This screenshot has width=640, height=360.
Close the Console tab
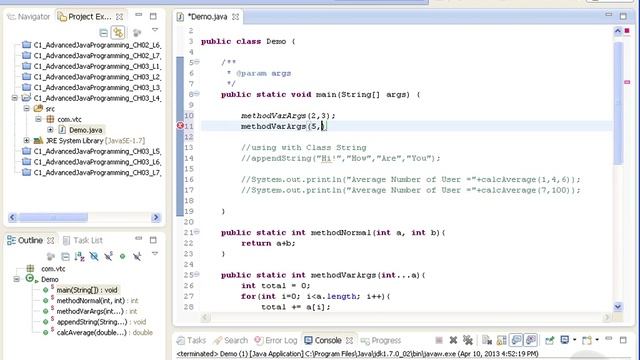[349, 340]
